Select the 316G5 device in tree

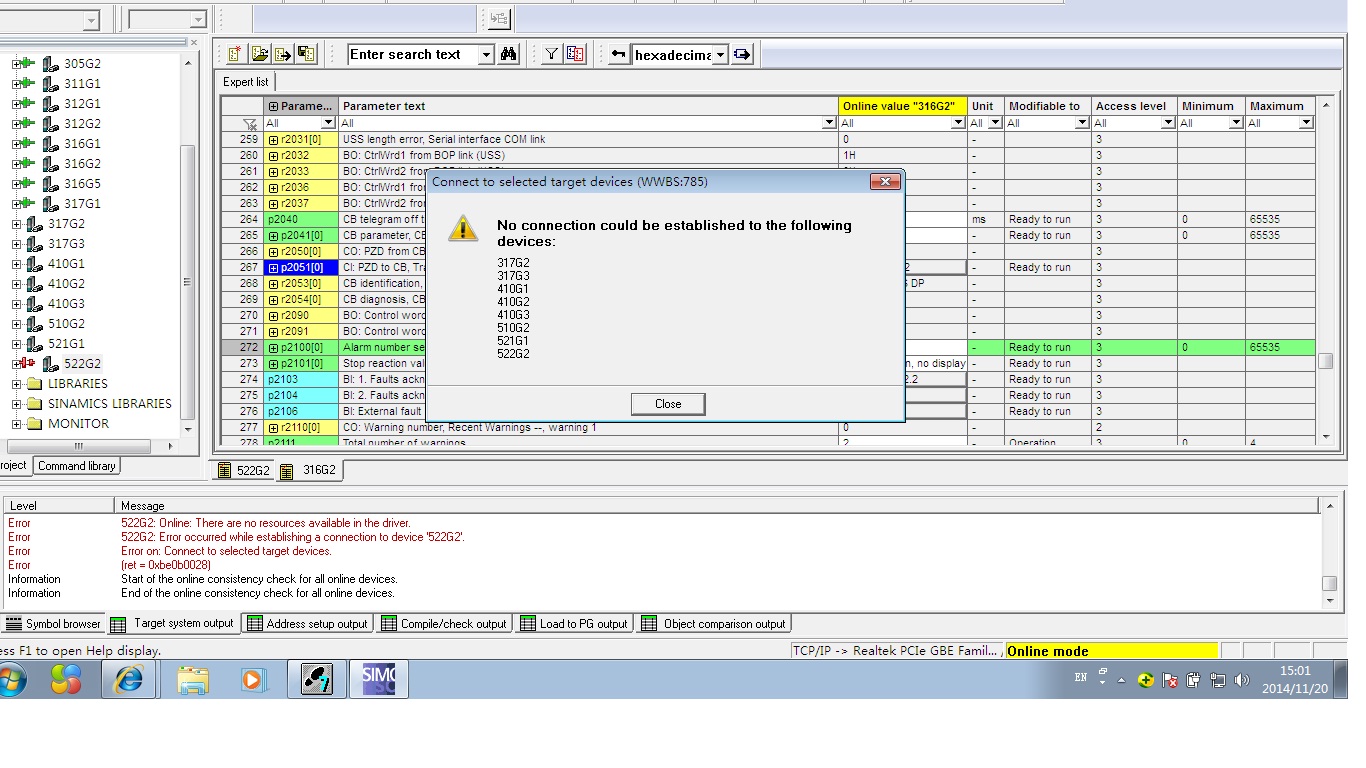tap(82, 183)
